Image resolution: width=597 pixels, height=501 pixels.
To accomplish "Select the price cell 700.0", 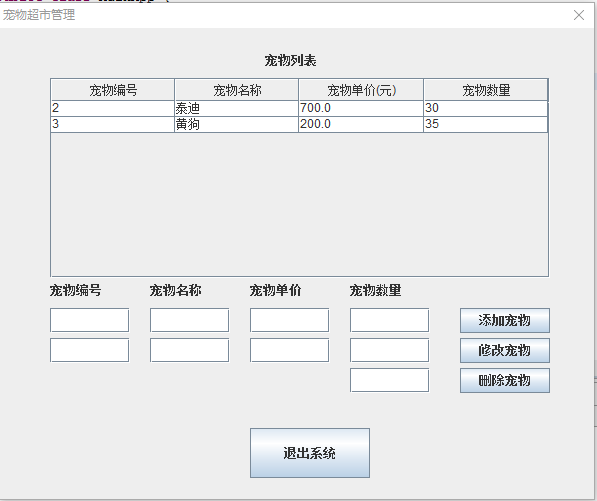I will (x=361, y=108).
